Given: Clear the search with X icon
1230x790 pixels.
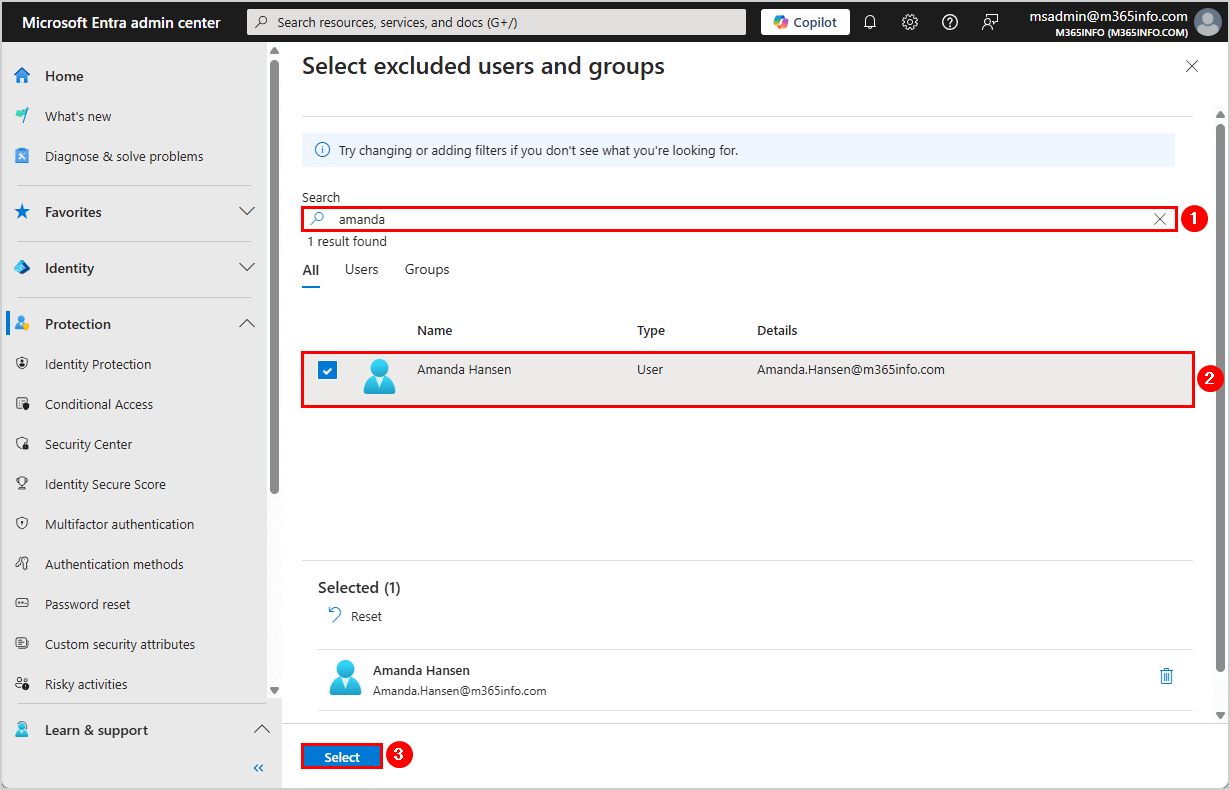Looking at the screenshot, I should click(x=1160, y=219).
